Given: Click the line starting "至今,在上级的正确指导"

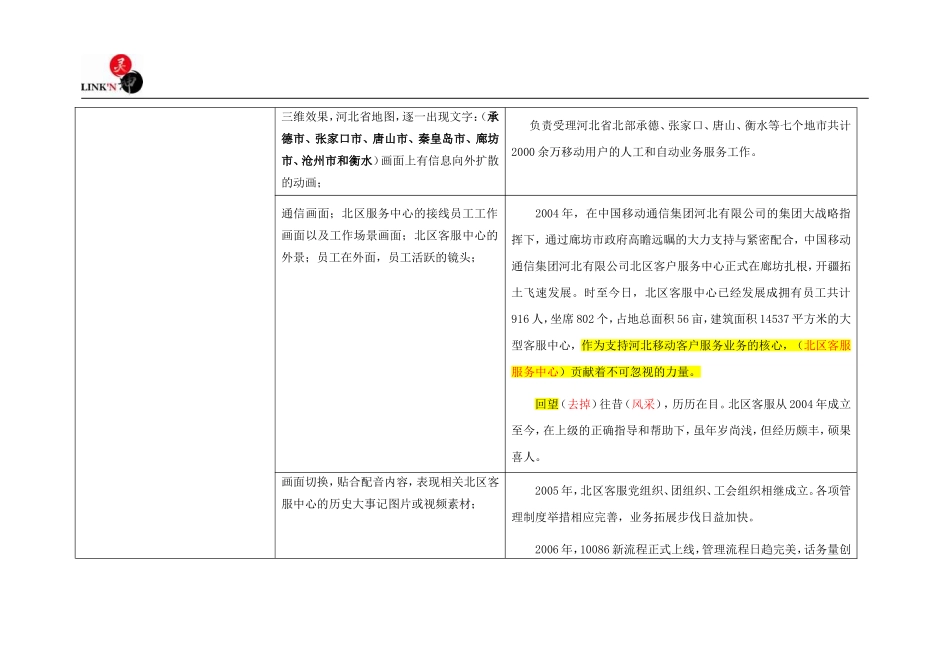Looking at the screenshot, I should [x=681, y=430].
